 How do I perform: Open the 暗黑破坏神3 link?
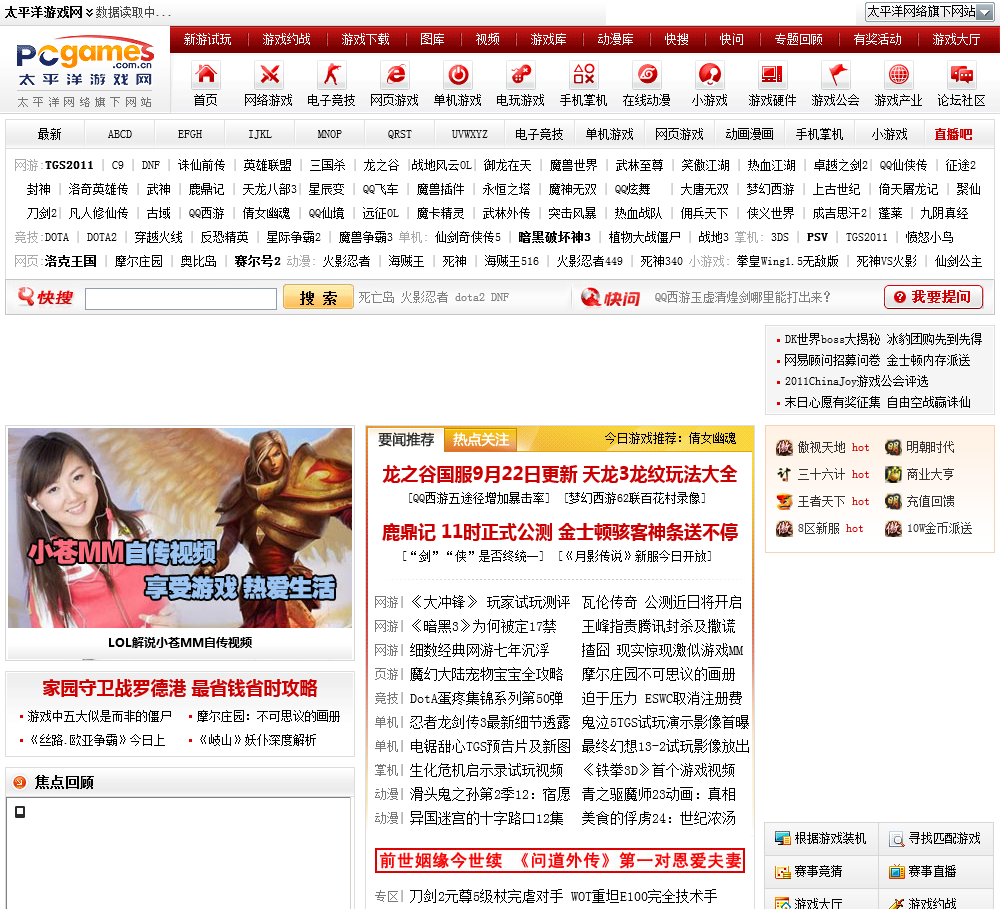tap(554, 237)
